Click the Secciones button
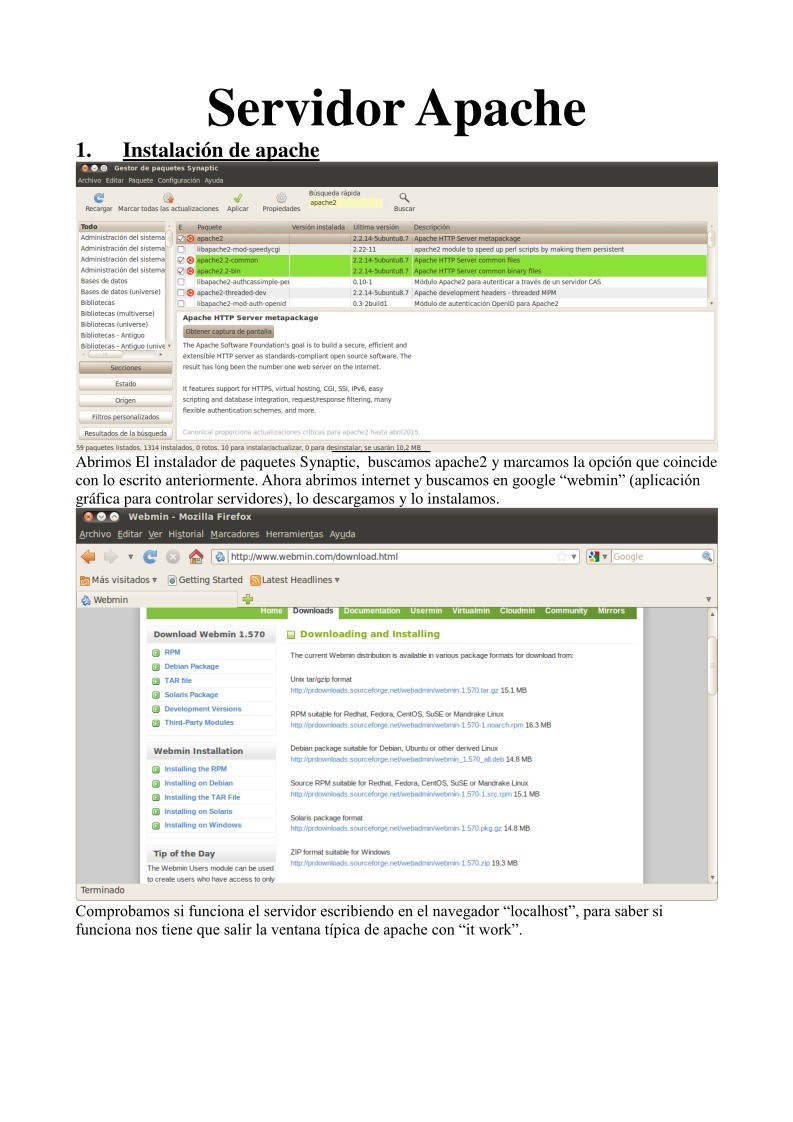Screen dimensions: 793x1122 (126, 368)
